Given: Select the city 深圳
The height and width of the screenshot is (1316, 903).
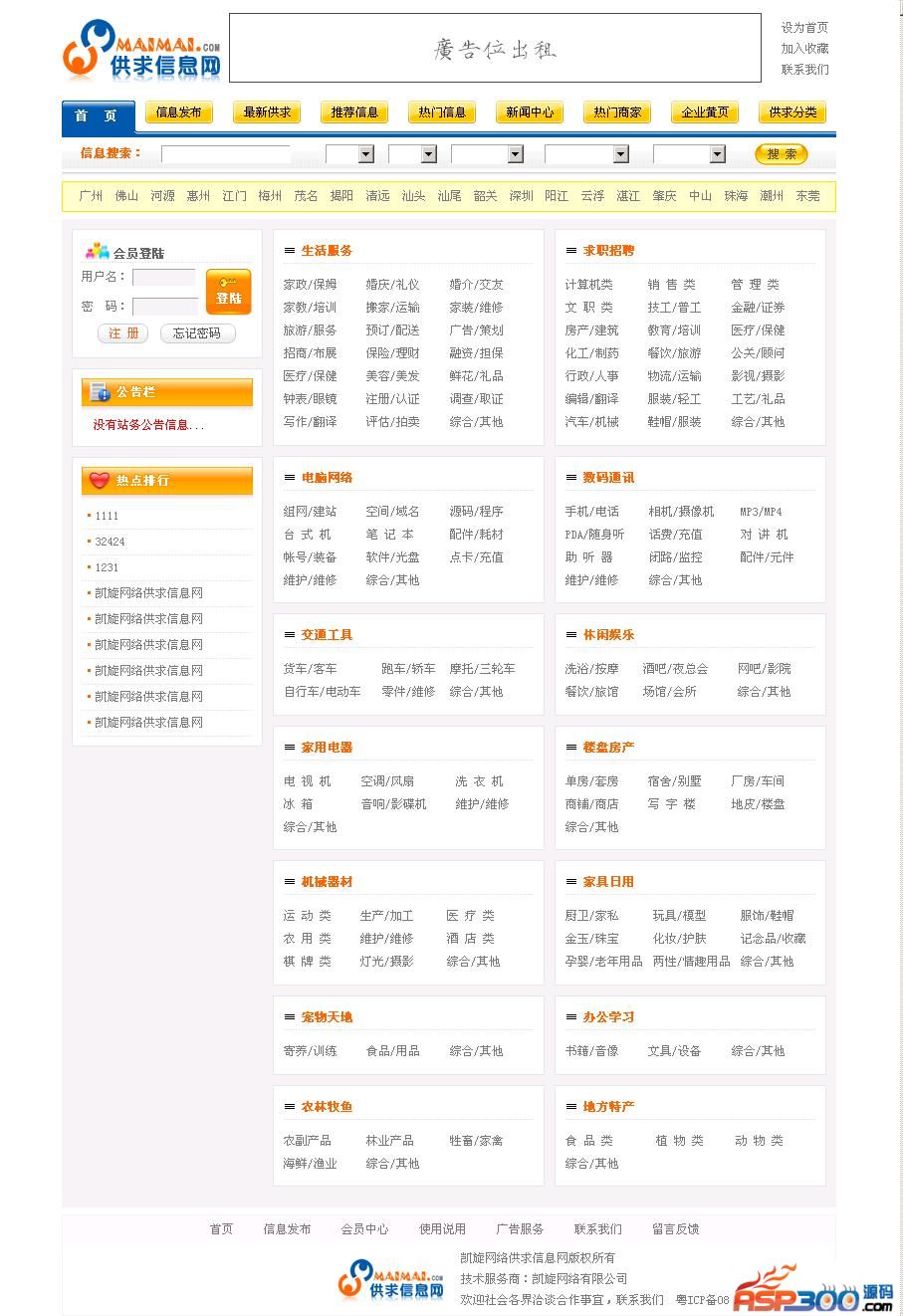Looking at the screenshot, I should click(x=521, y=196).
